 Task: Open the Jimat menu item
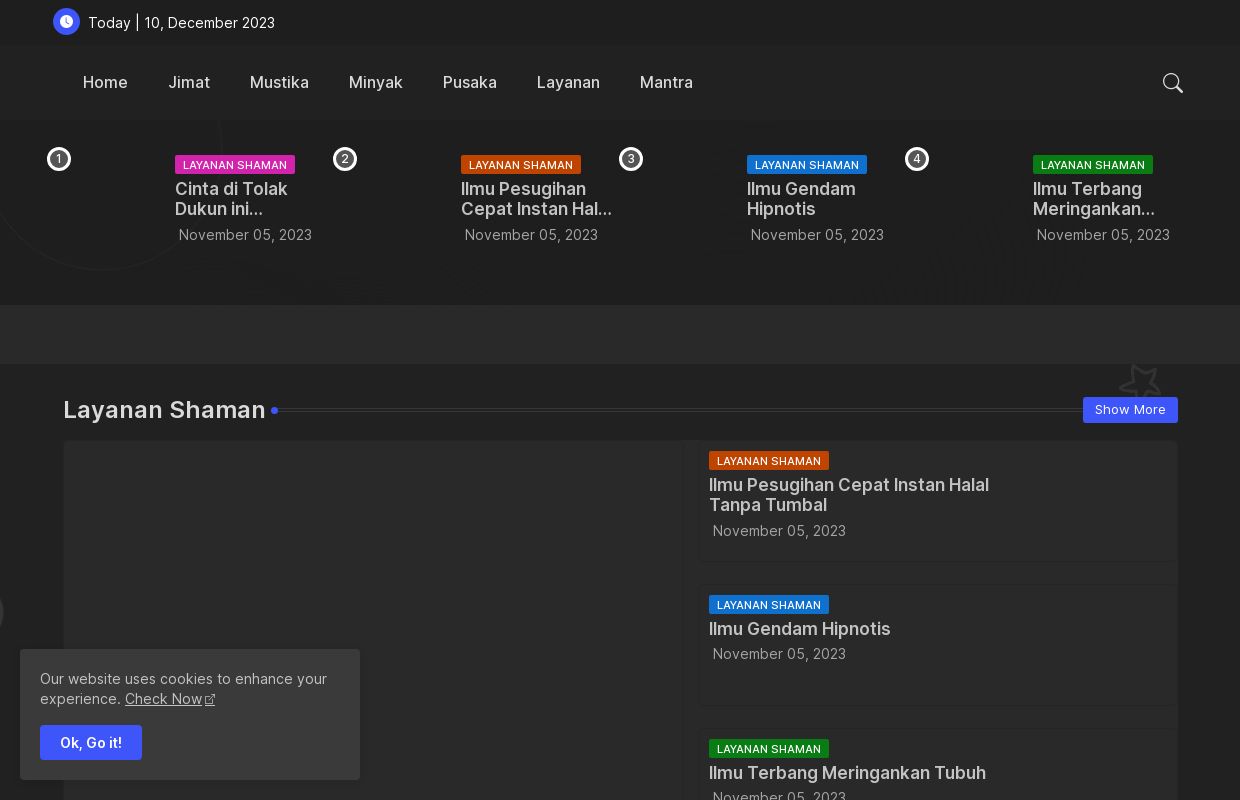point(189,82)
